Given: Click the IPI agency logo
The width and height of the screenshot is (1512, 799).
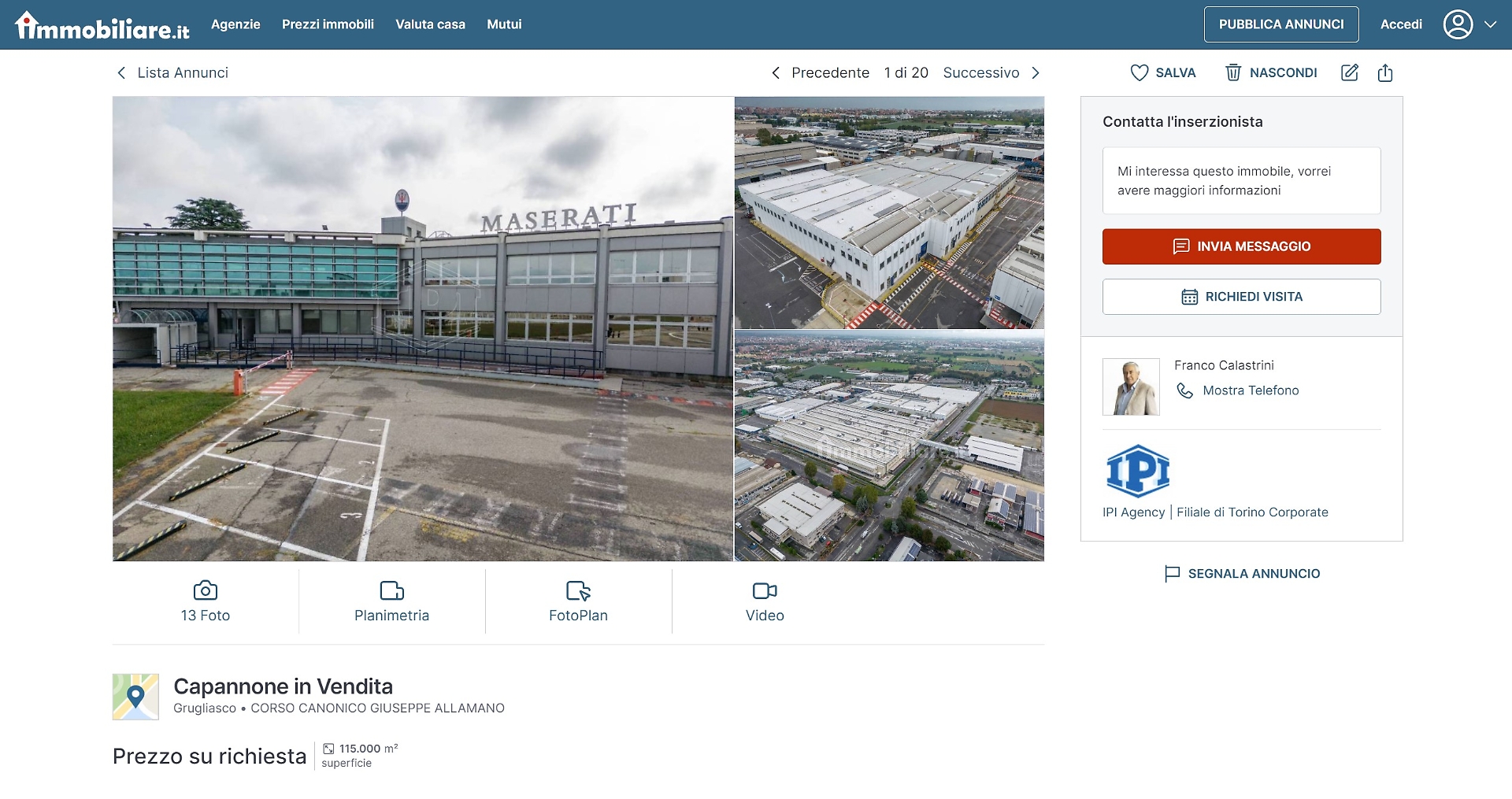Looking at the screenshot, I should pos(1138,471).
